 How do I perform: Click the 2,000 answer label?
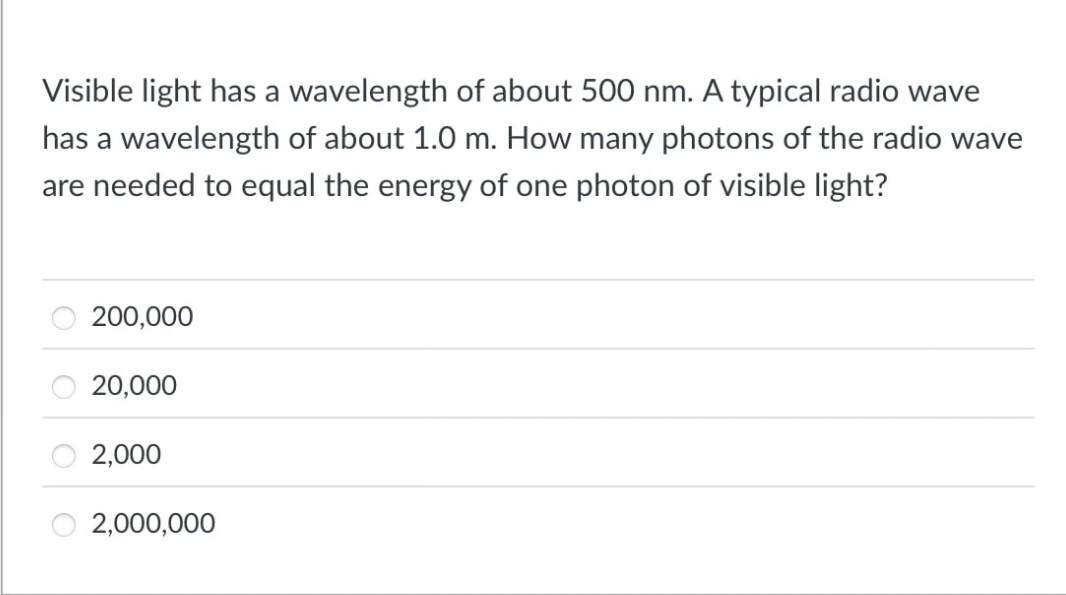point(126,454)
